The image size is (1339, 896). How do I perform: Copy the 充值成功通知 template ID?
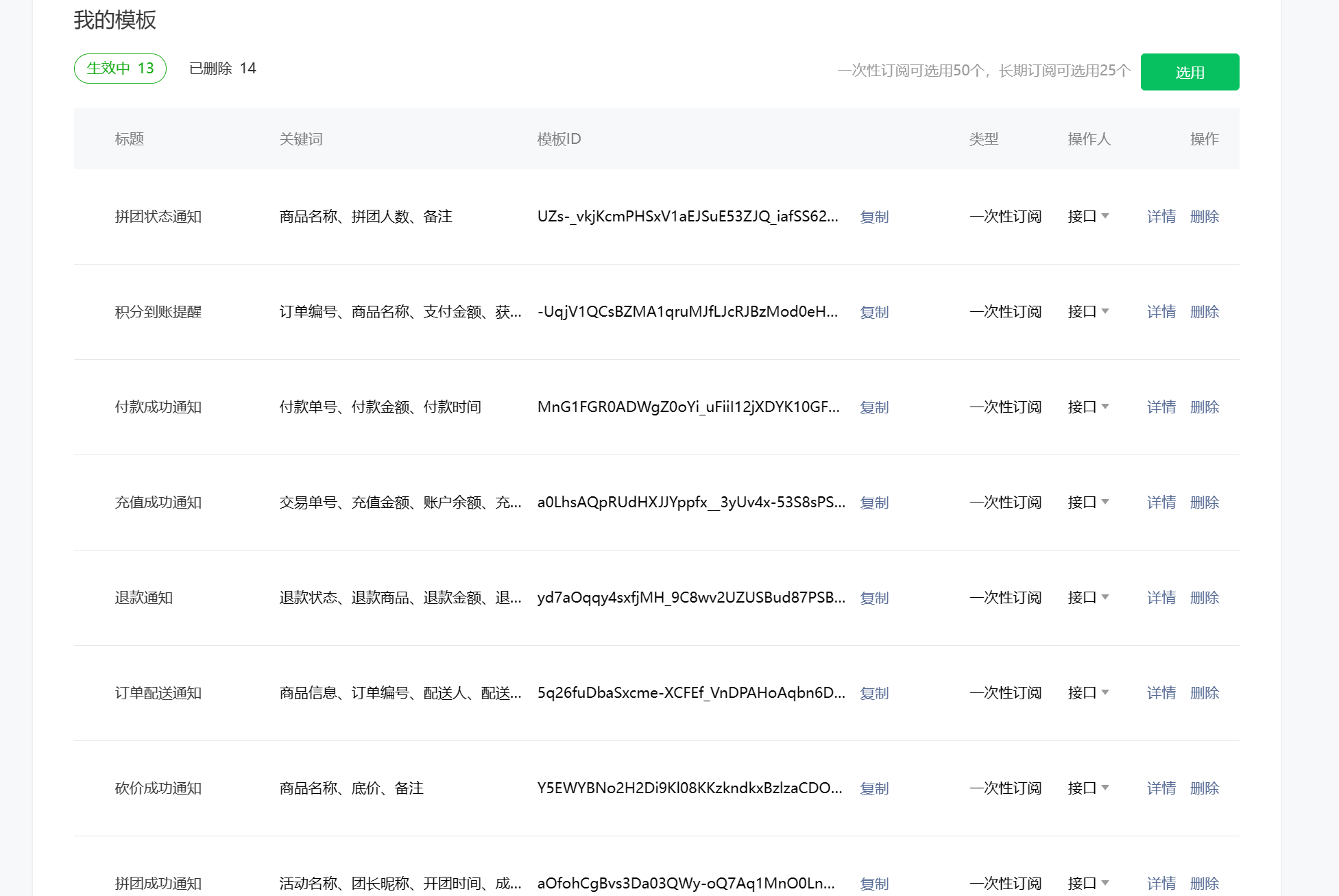[874, 503]
